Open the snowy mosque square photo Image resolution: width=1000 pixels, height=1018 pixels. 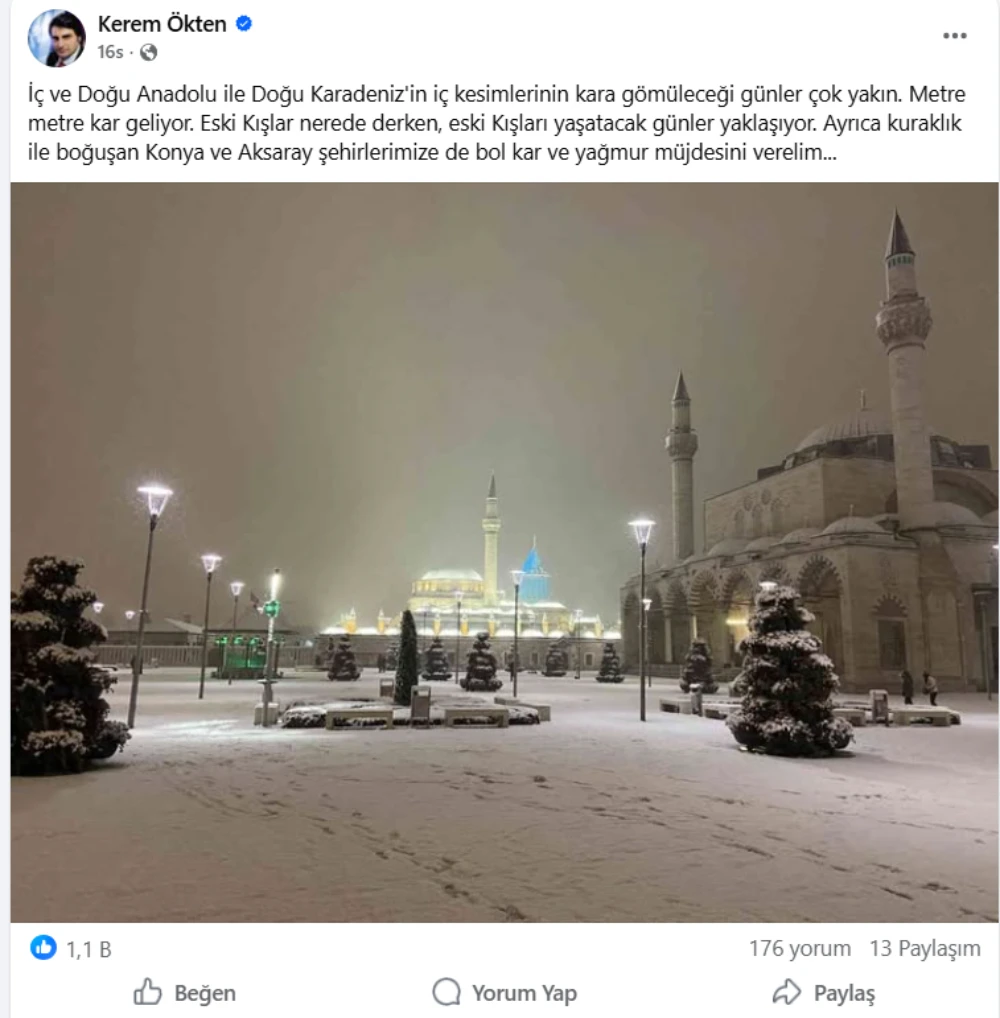click(x=505, y=552)
